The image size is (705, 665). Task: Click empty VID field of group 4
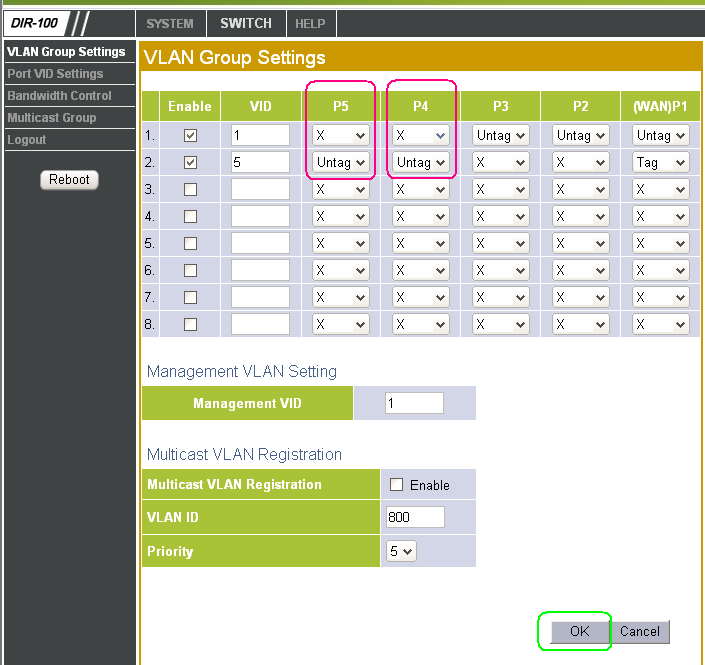coord(260,216)
